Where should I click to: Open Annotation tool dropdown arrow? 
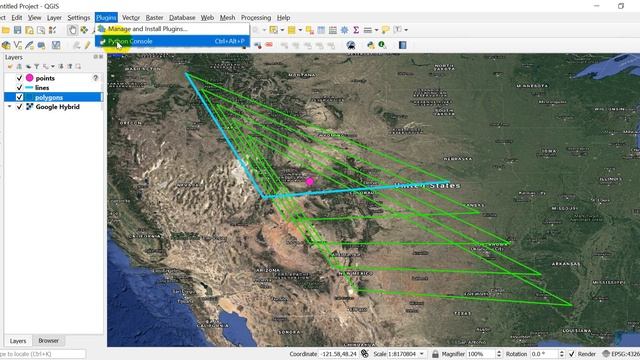pos(406,30)
